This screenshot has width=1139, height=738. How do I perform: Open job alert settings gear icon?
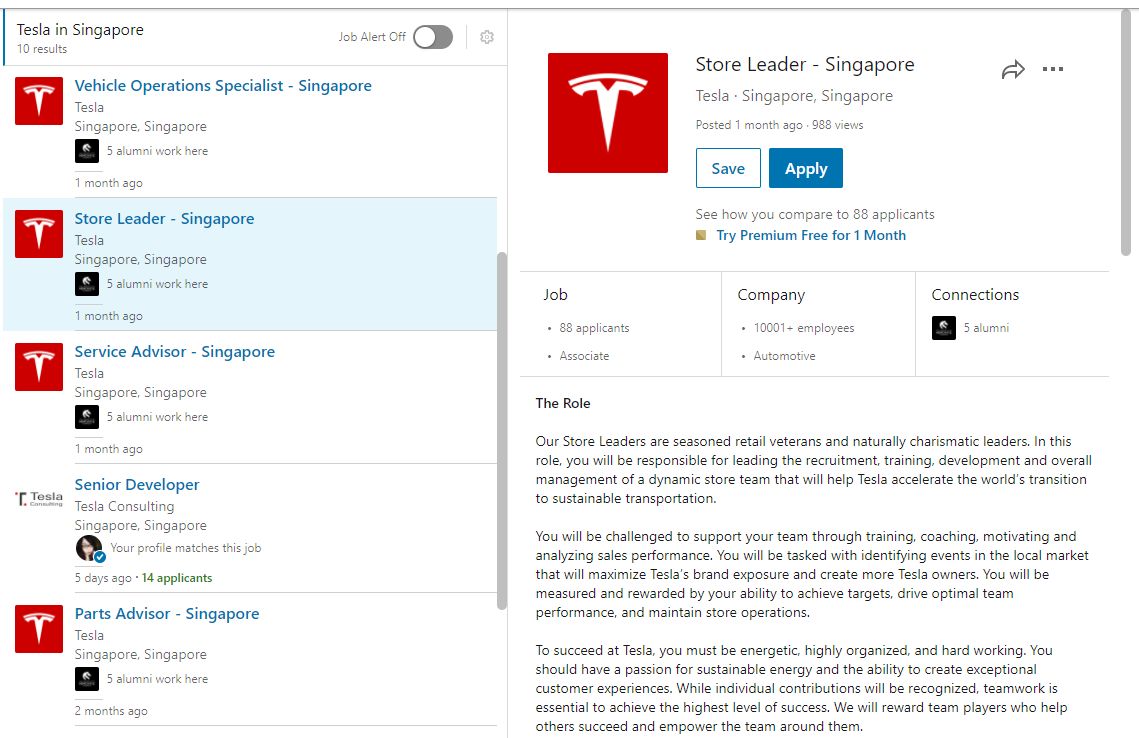pyautogui.click(x=487, y=37)
